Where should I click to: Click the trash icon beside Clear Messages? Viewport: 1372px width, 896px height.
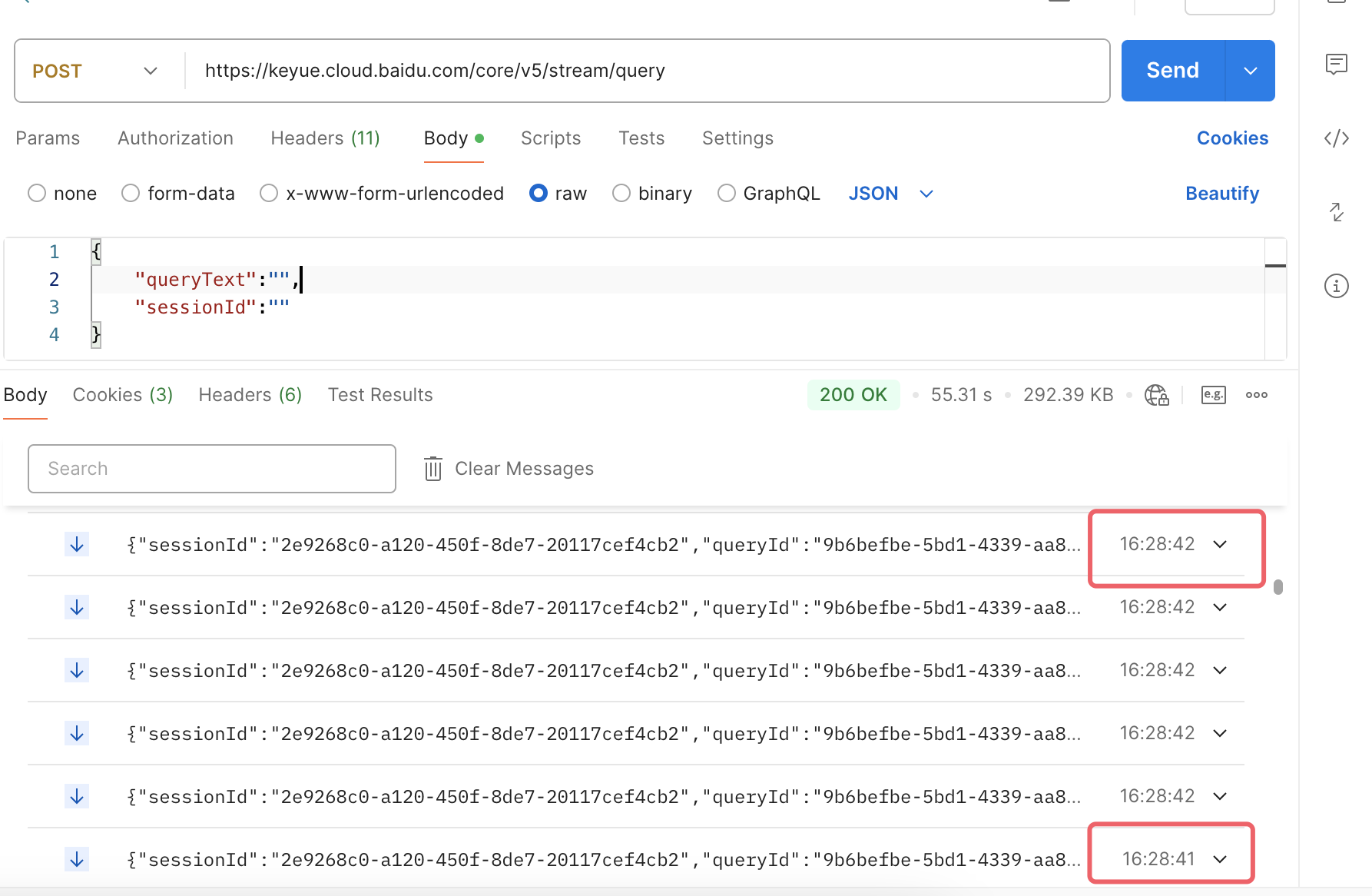pos(433,469)
